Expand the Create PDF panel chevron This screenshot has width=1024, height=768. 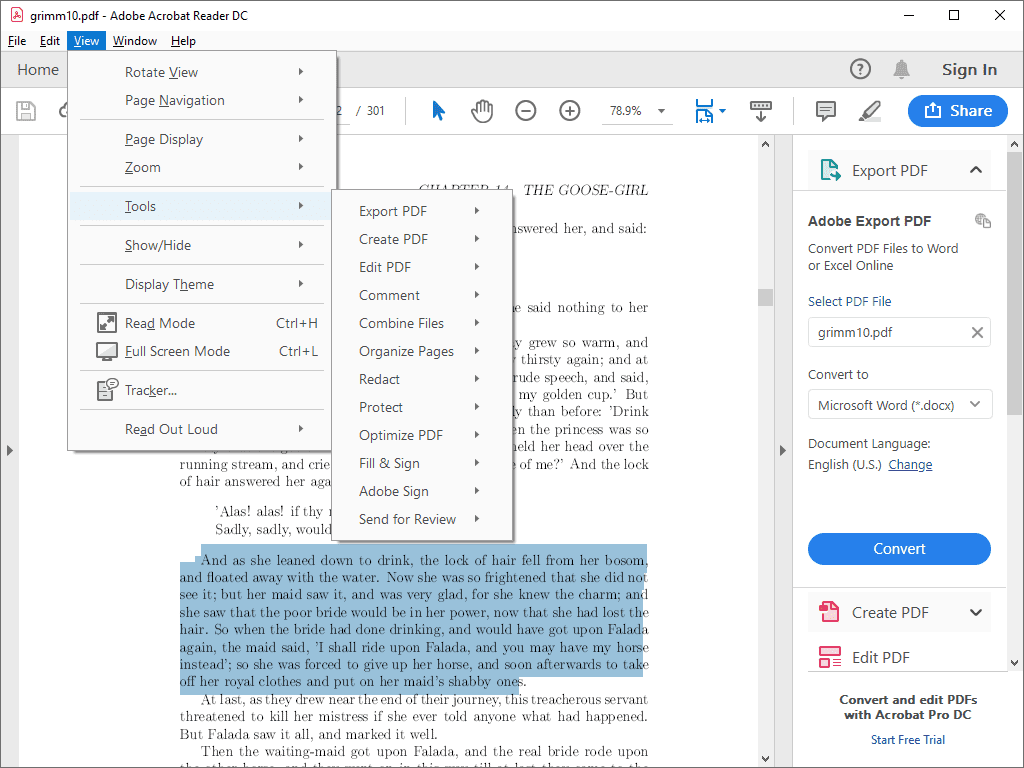pos(976,612)
